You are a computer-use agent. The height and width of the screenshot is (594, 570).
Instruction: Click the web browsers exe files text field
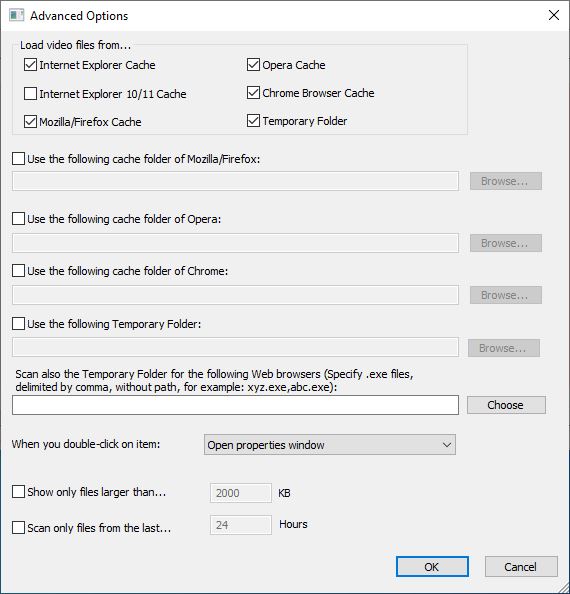235,405
